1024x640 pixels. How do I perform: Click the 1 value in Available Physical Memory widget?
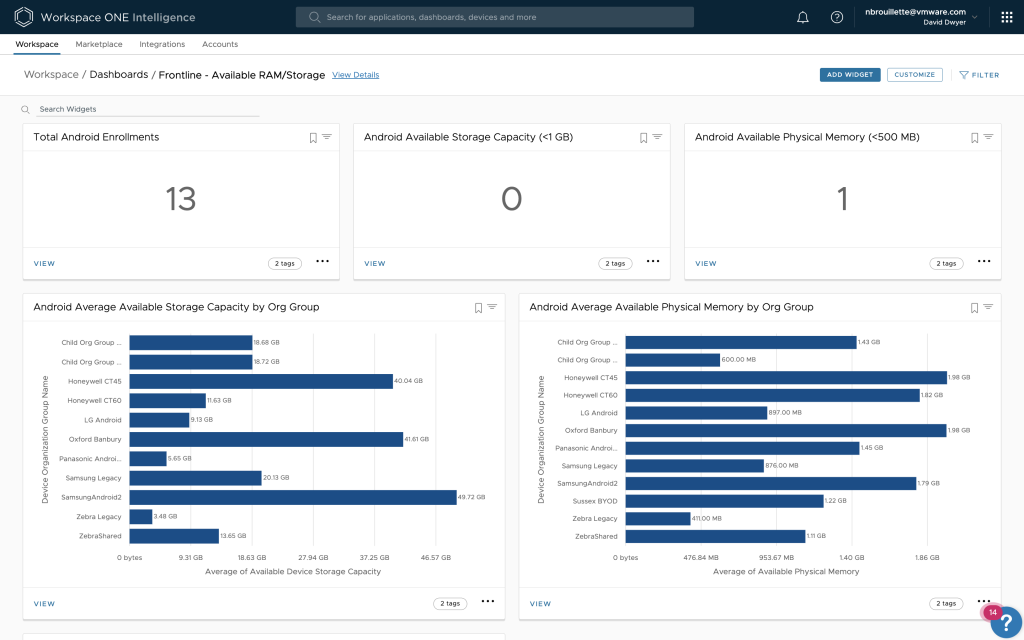[842, 199]
